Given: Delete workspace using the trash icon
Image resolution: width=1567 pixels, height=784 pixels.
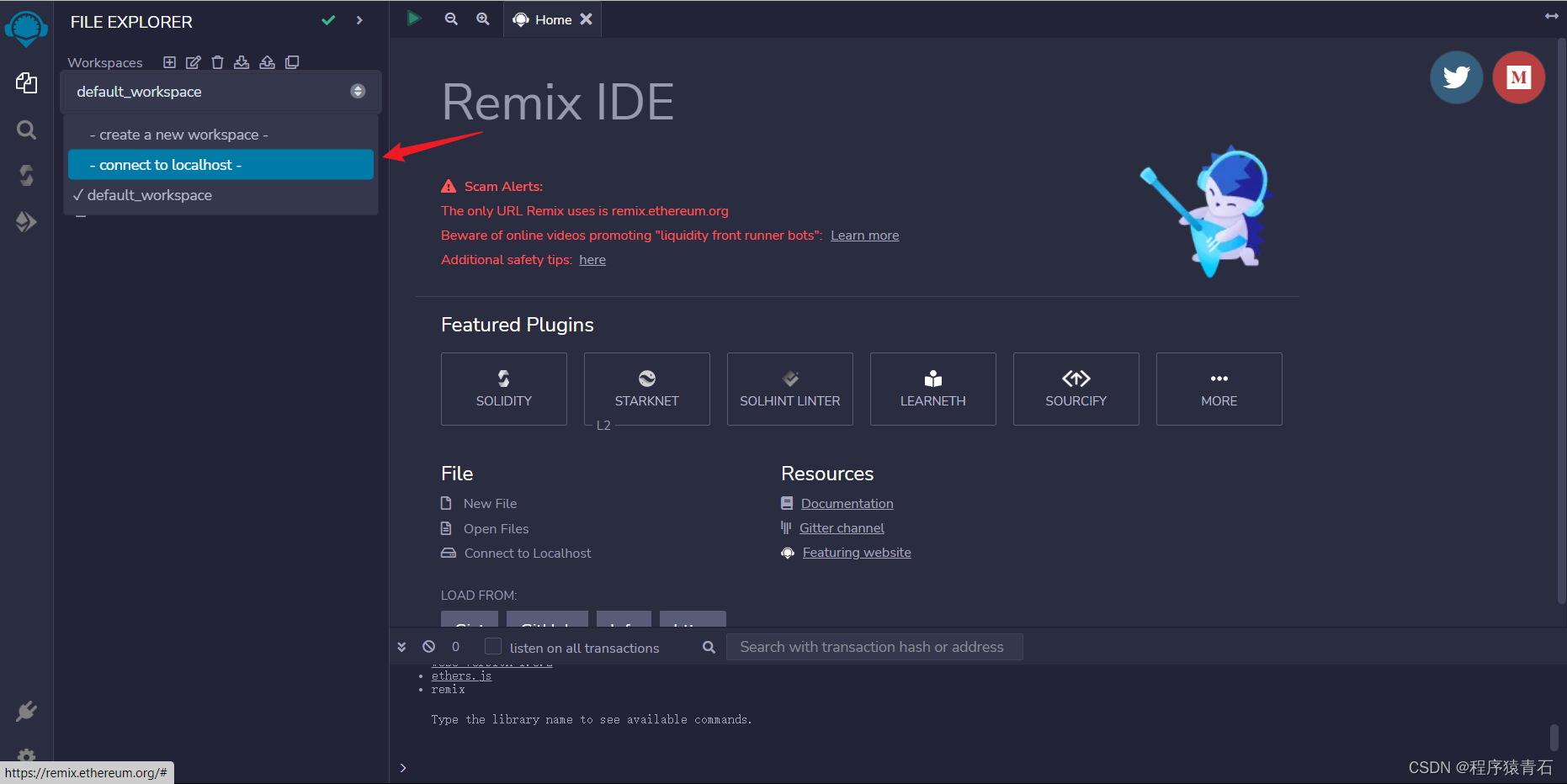Looking at the screenshot, I should click(217, 61).
